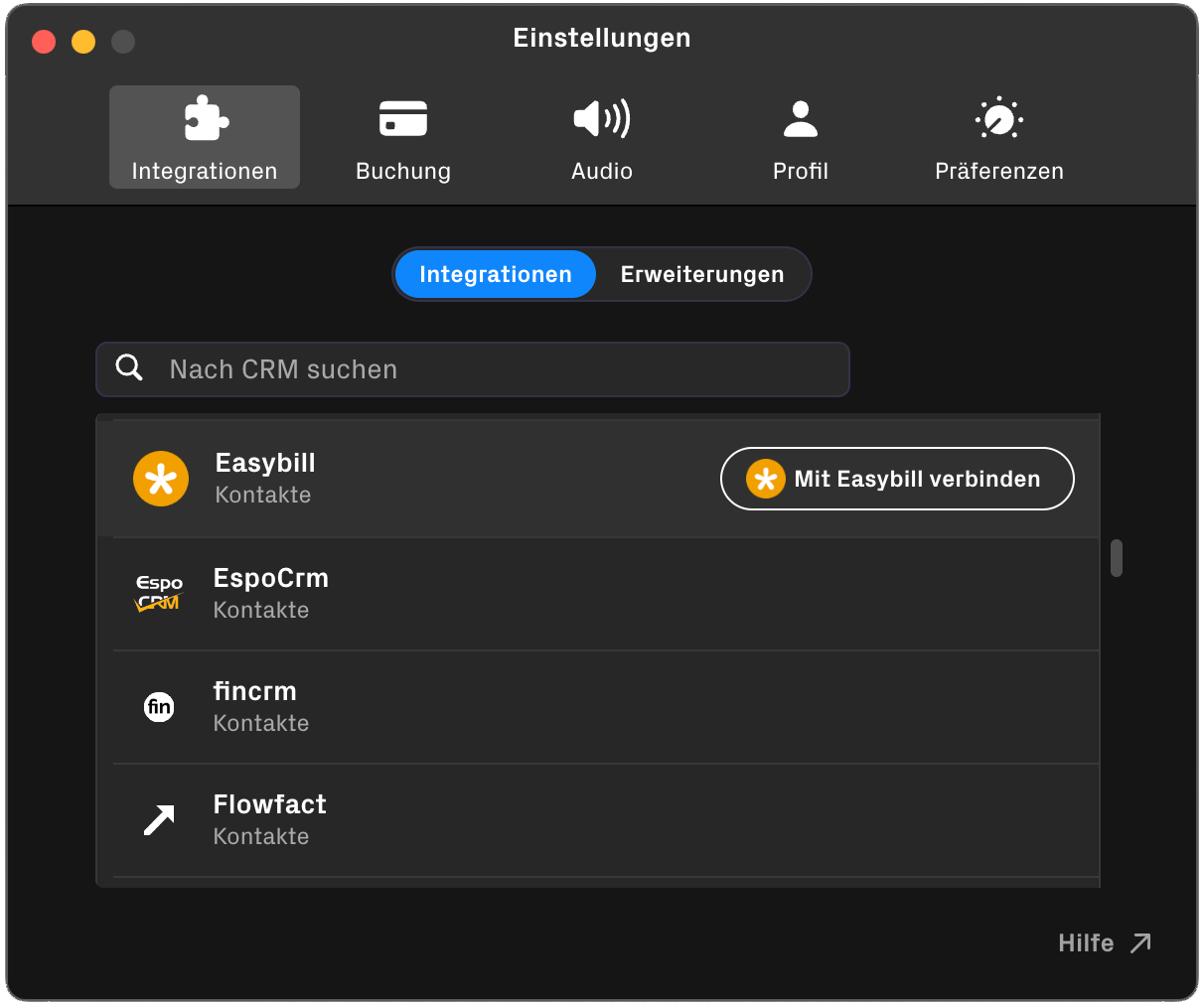Open the Integrationen settings tab

[x=204, y=136]
